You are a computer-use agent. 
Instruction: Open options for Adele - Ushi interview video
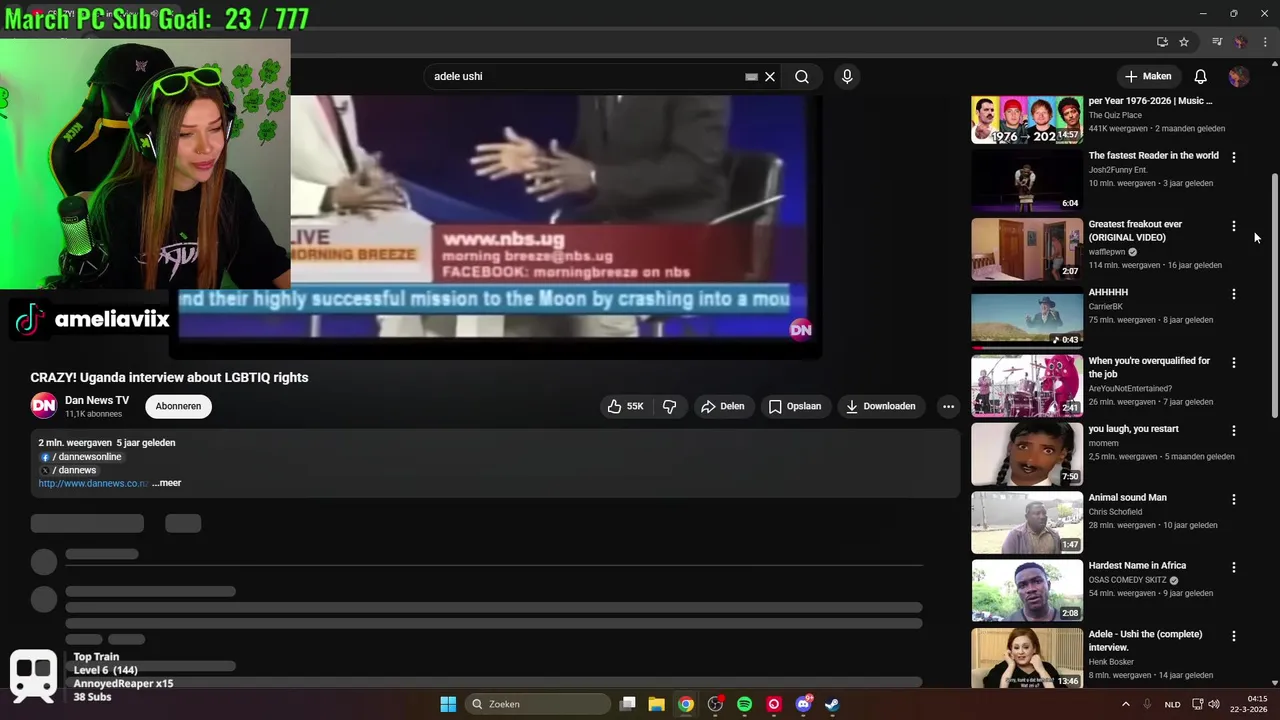point(1233,636)
